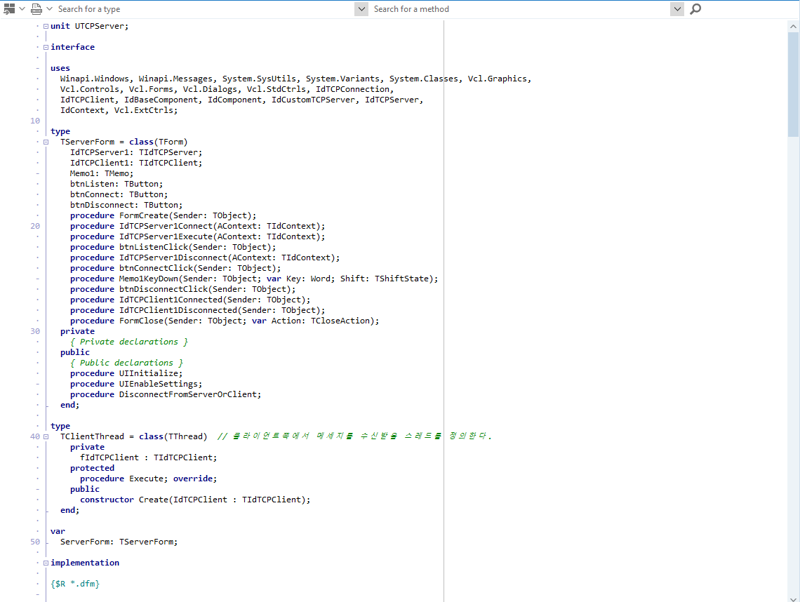Open the dropdown arrow beside the sections list icon
Viewport: 800px width, 602px height.
click(22, 9)
